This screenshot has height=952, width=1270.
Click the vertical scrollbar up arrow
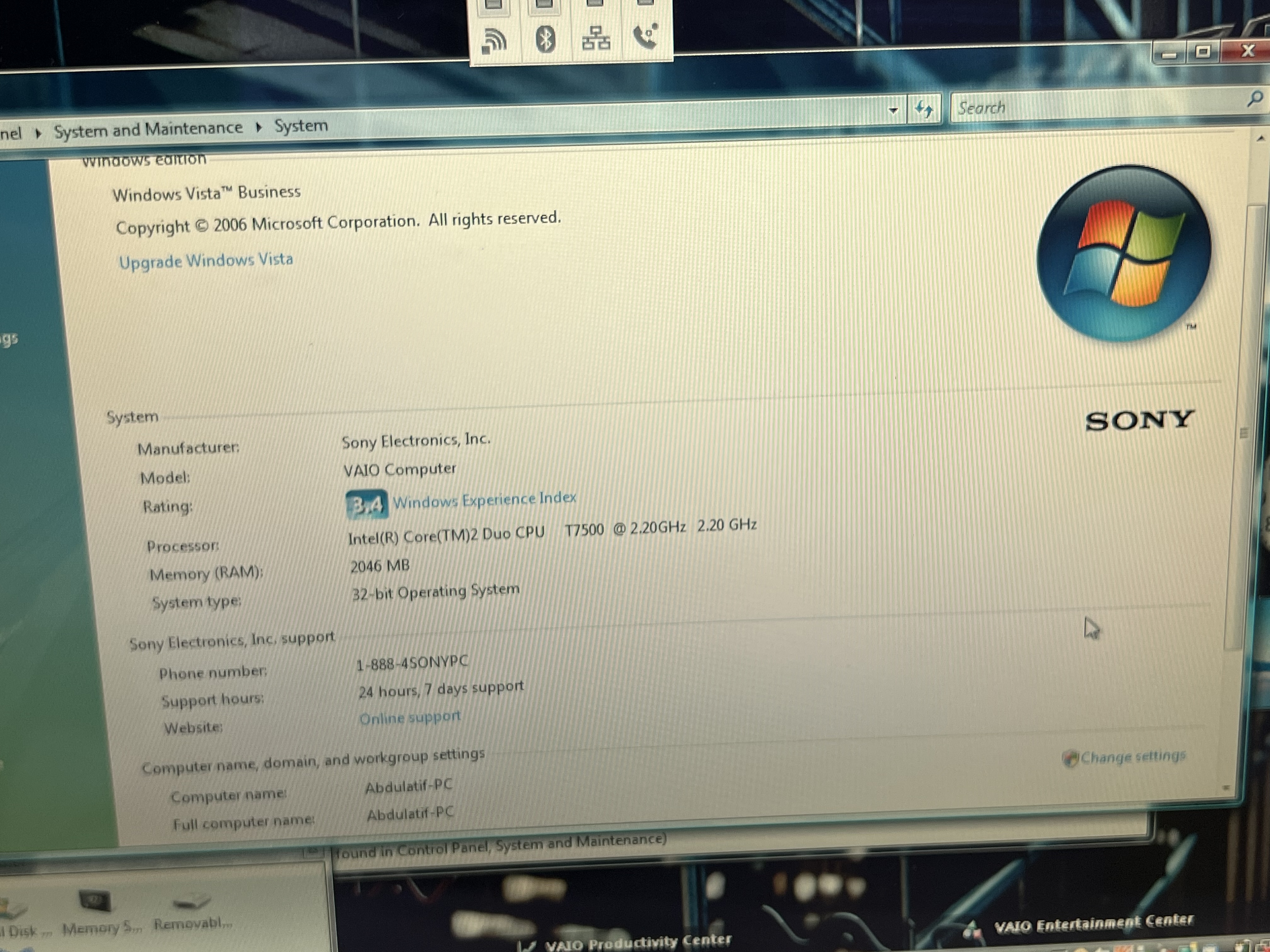[1260, 138]
